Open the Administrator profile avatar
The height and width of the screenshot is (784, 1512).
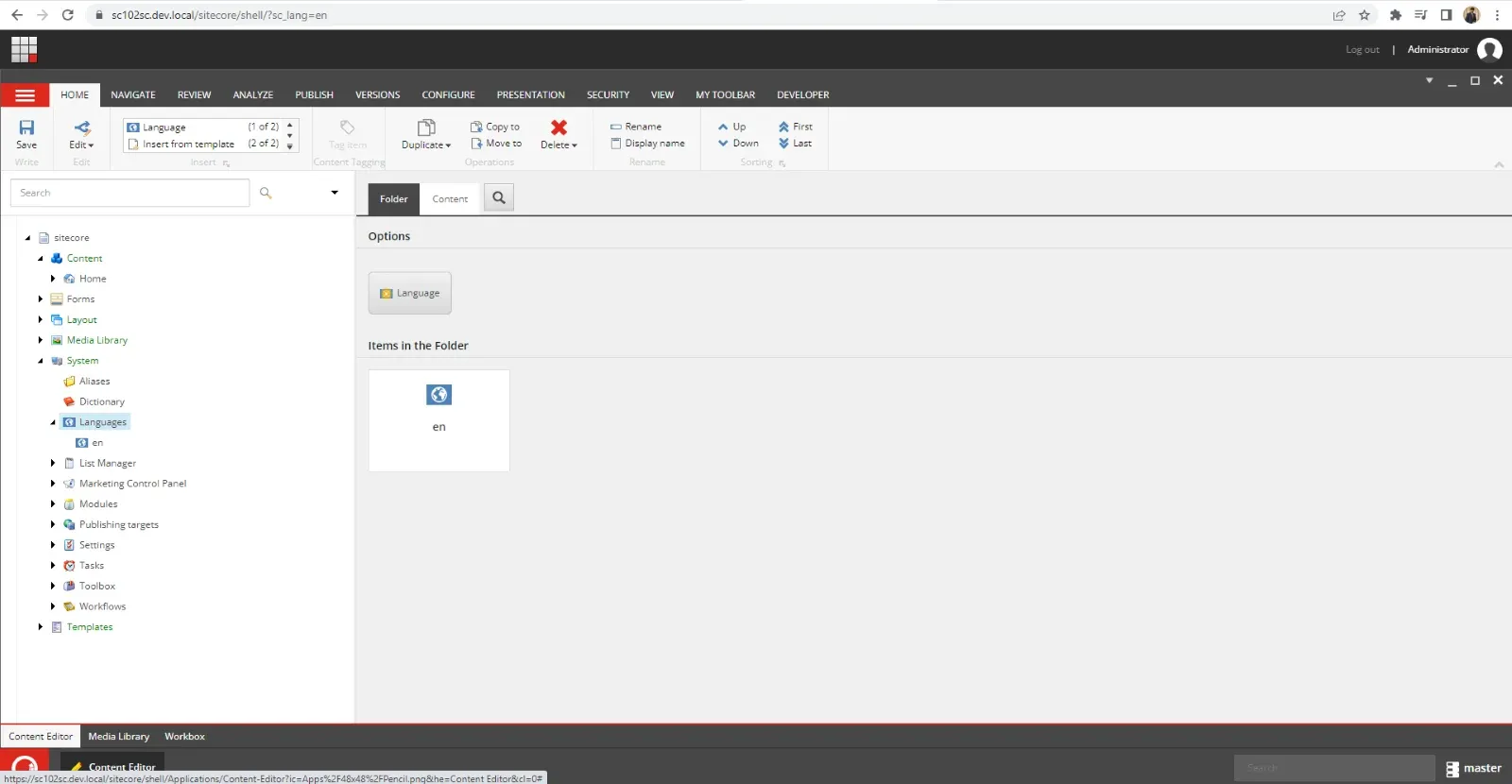click(1489, 50)
